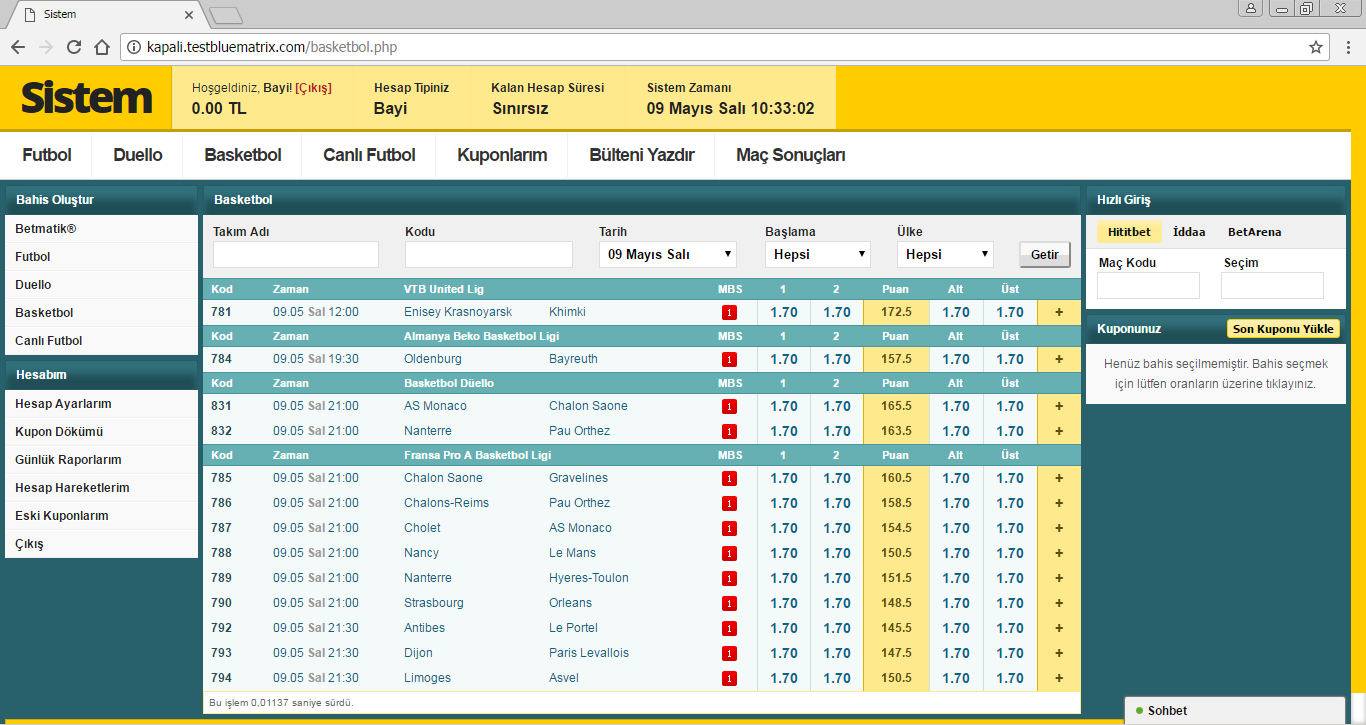Click the 160.5 Puan value cell
The height and width of the screenshot is (725, 1366).
point(896,478)
